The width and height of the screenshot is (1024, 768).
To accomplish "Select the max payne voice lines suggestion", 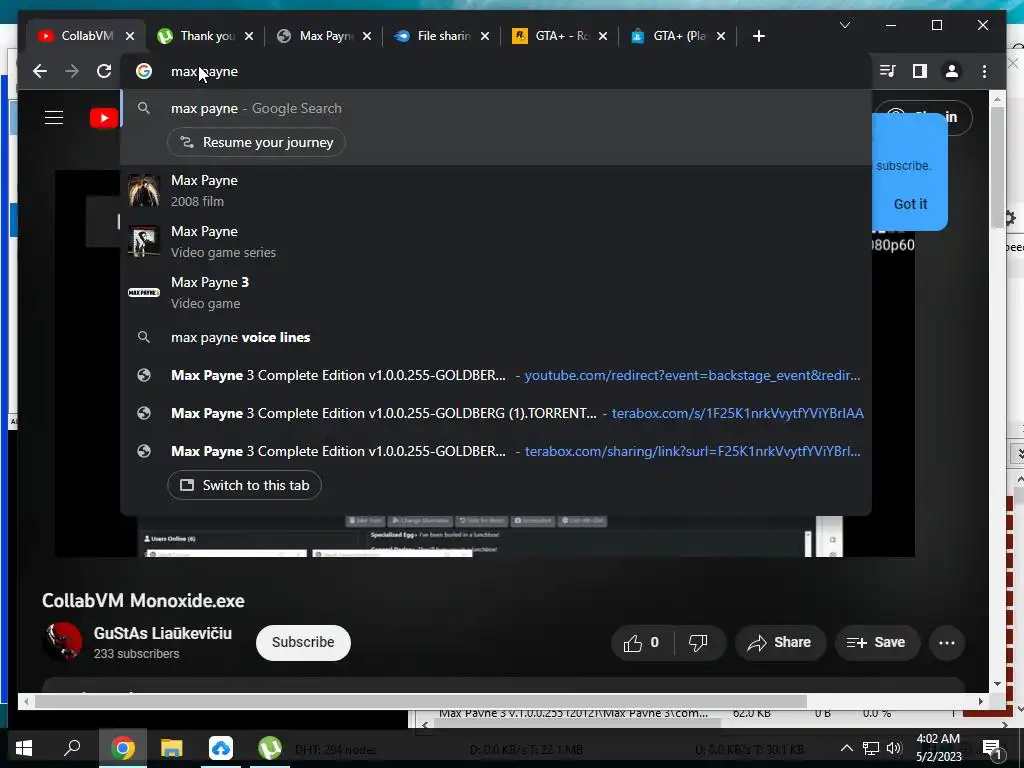I will click(x=496, y=338).
